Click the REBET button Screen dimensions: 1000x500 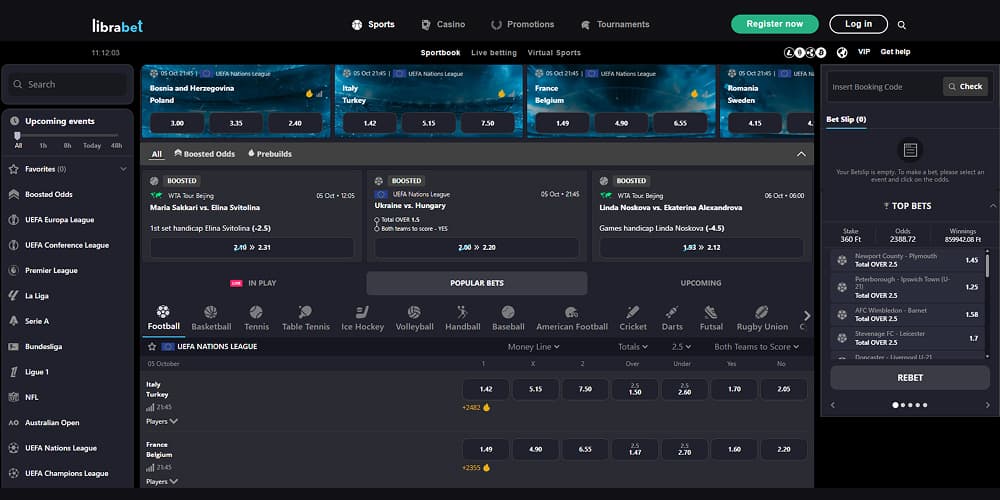click(x=910, y=378)
